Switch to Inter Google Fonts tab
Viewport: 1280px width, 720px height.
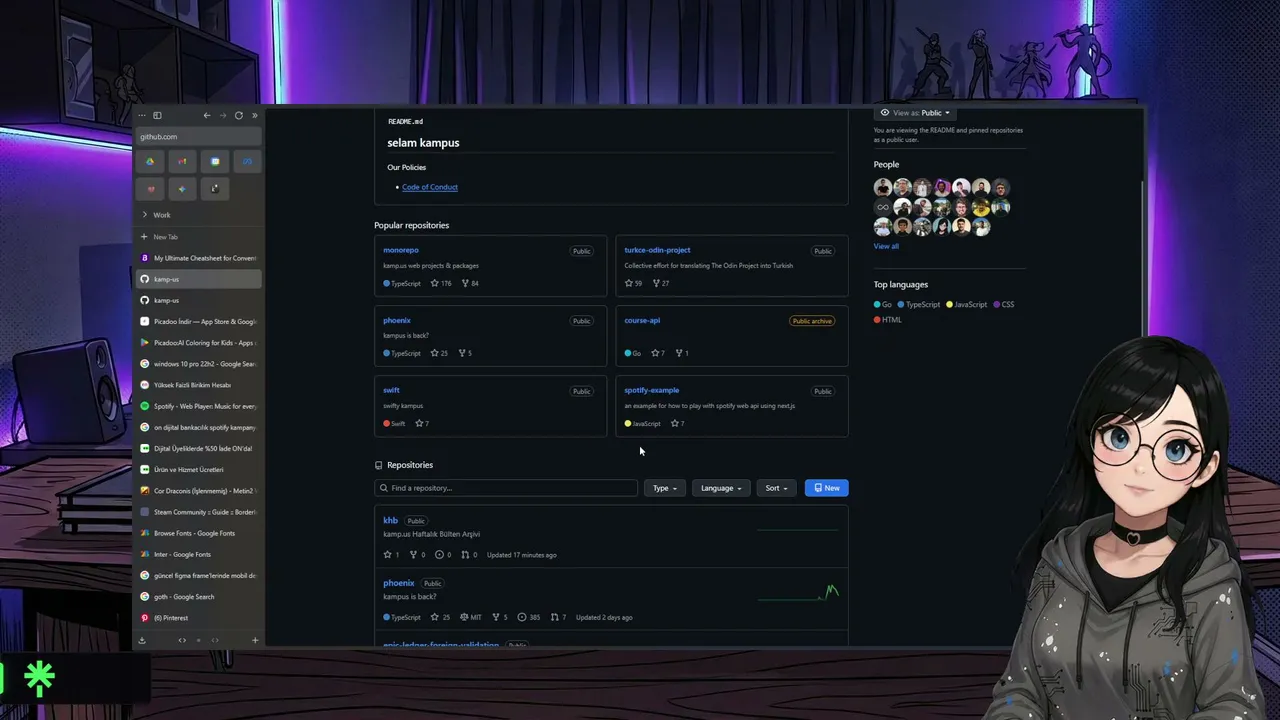tap(198, 554)
